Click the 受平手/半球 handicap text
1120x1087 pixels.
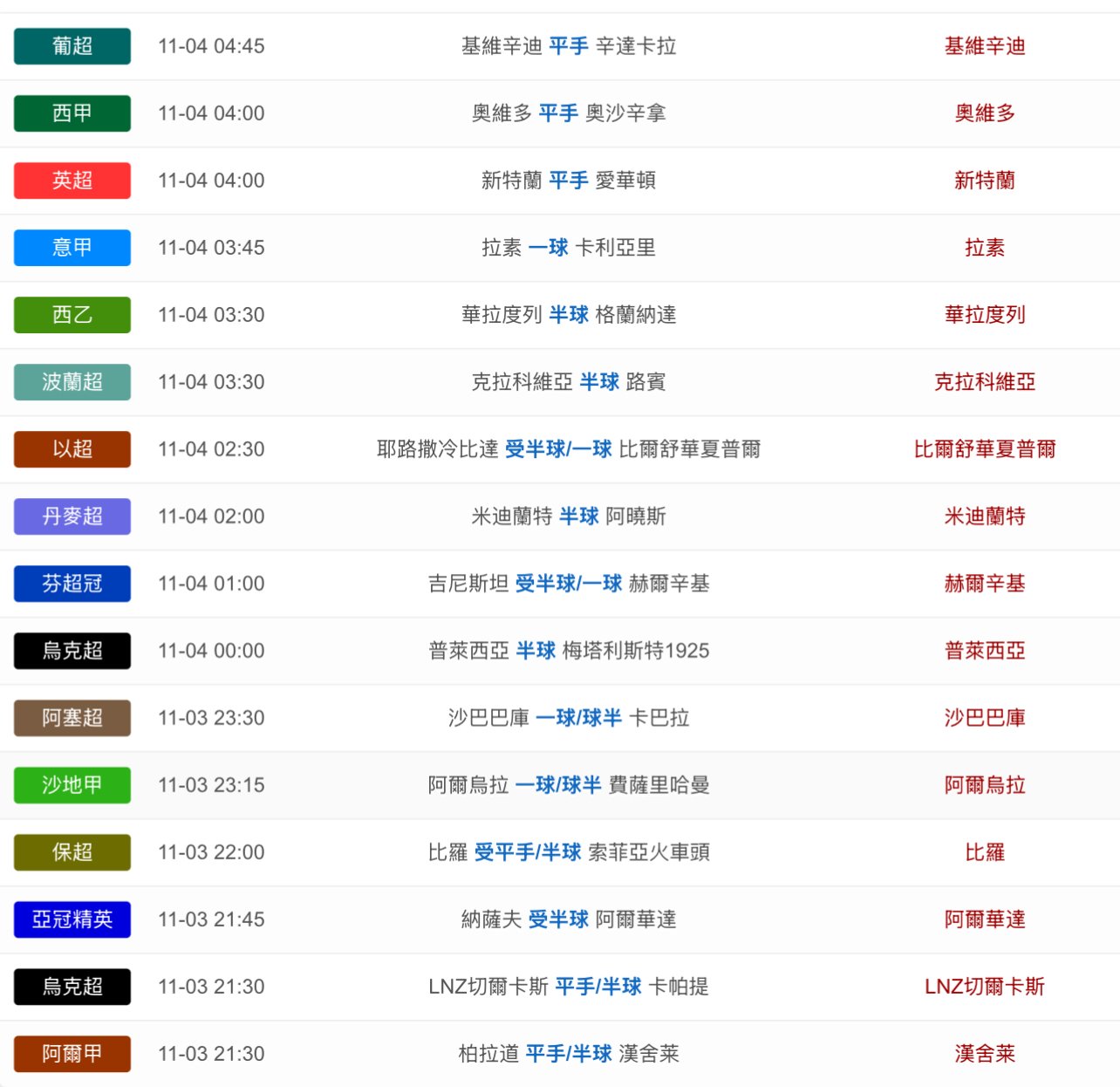click(528, 852)
